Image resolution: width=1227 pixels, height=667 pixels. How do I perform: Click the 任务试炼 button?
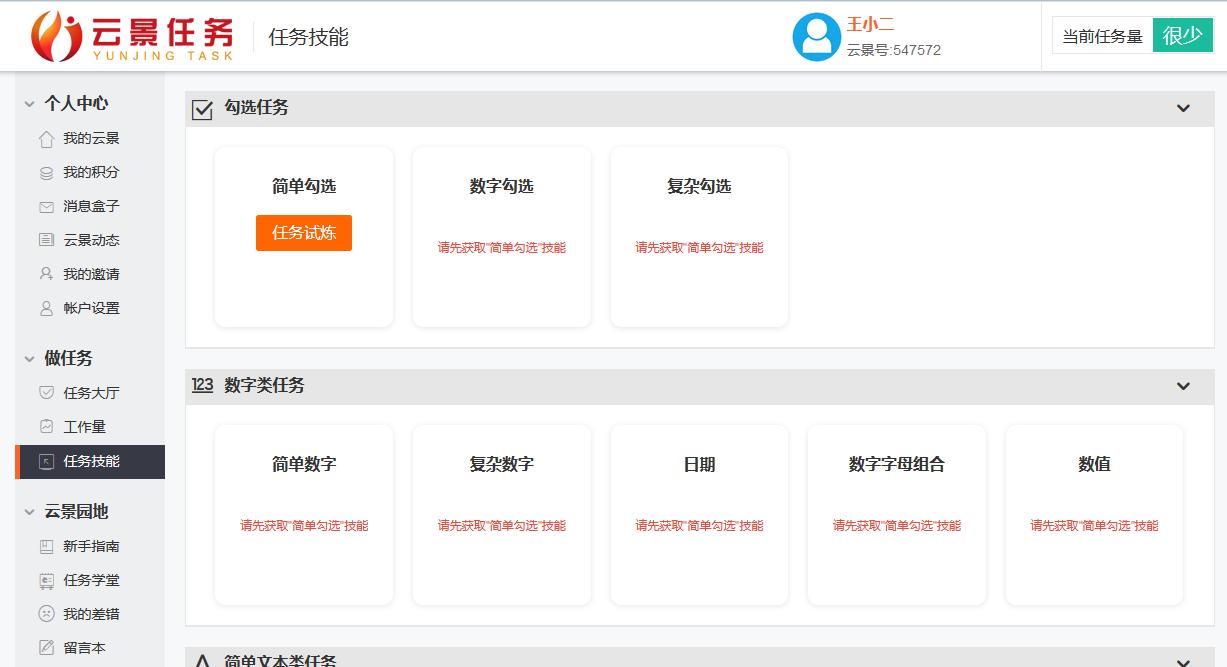[x=303, y=233]
